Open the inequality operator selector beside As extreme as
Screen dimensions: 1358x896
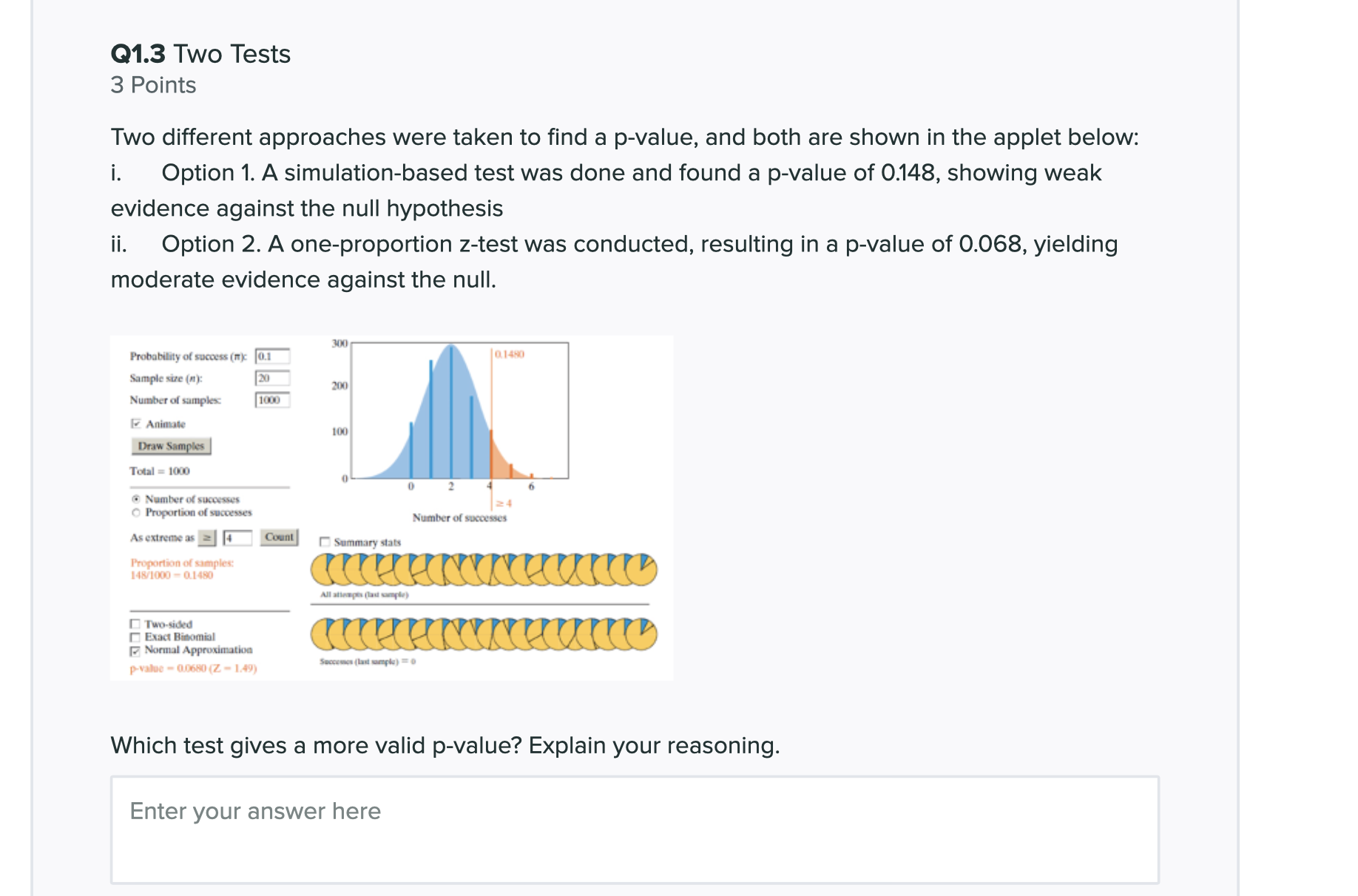(x=207, y=537)
